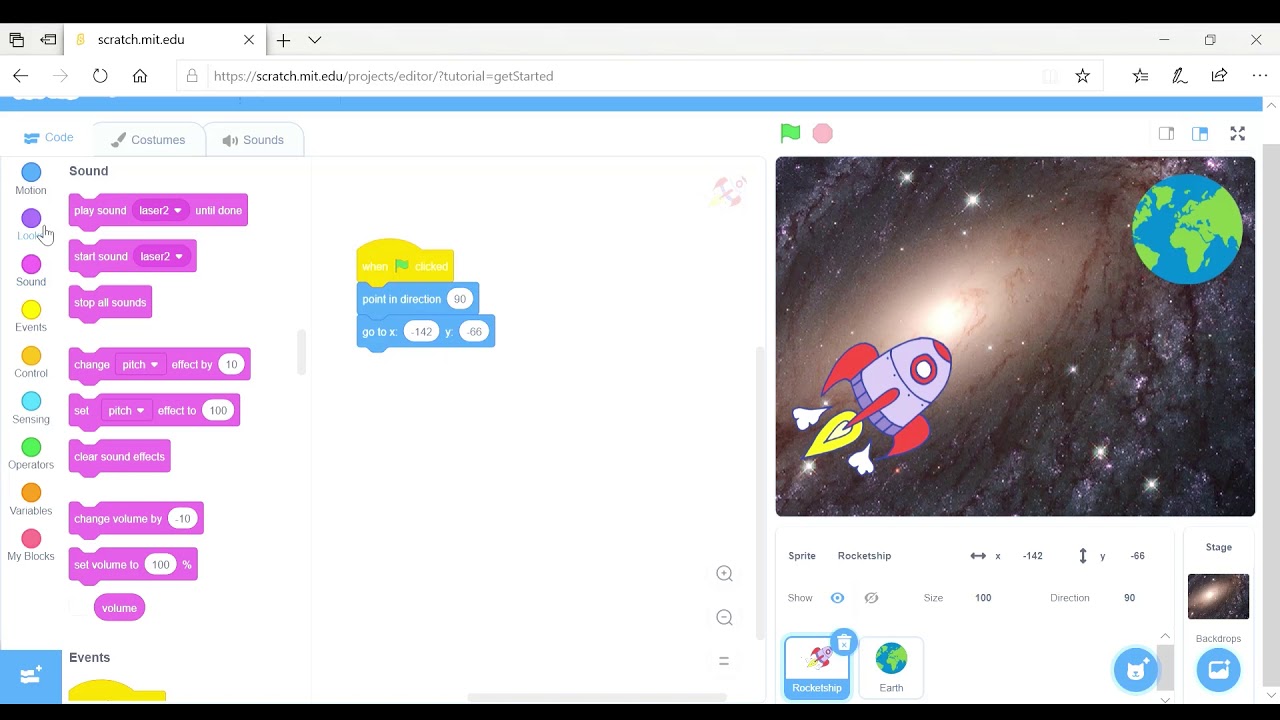Screen dimensions: 1280x720
Task: Enter full screen stage mode
Action: tap(1237, 134)
